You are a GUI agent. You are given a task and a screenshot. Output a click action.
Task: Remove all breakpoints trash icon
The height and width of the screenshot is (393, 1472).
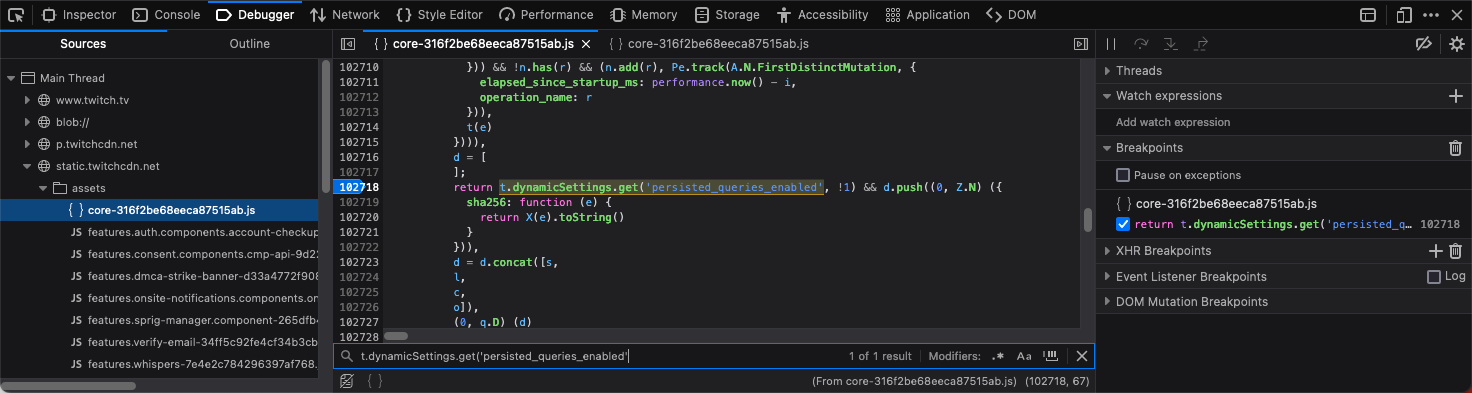point(1456,148)
